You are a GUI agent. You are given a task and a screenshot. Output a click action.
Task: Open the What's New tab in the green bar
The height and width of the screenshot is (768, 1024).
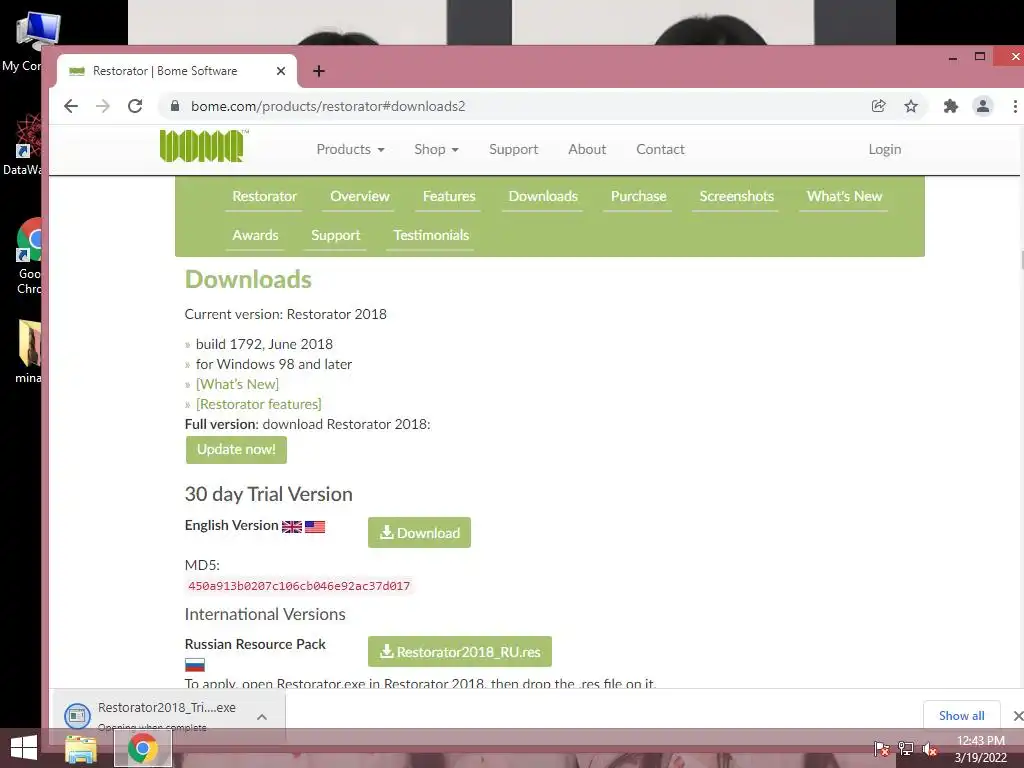pos(844,197)
